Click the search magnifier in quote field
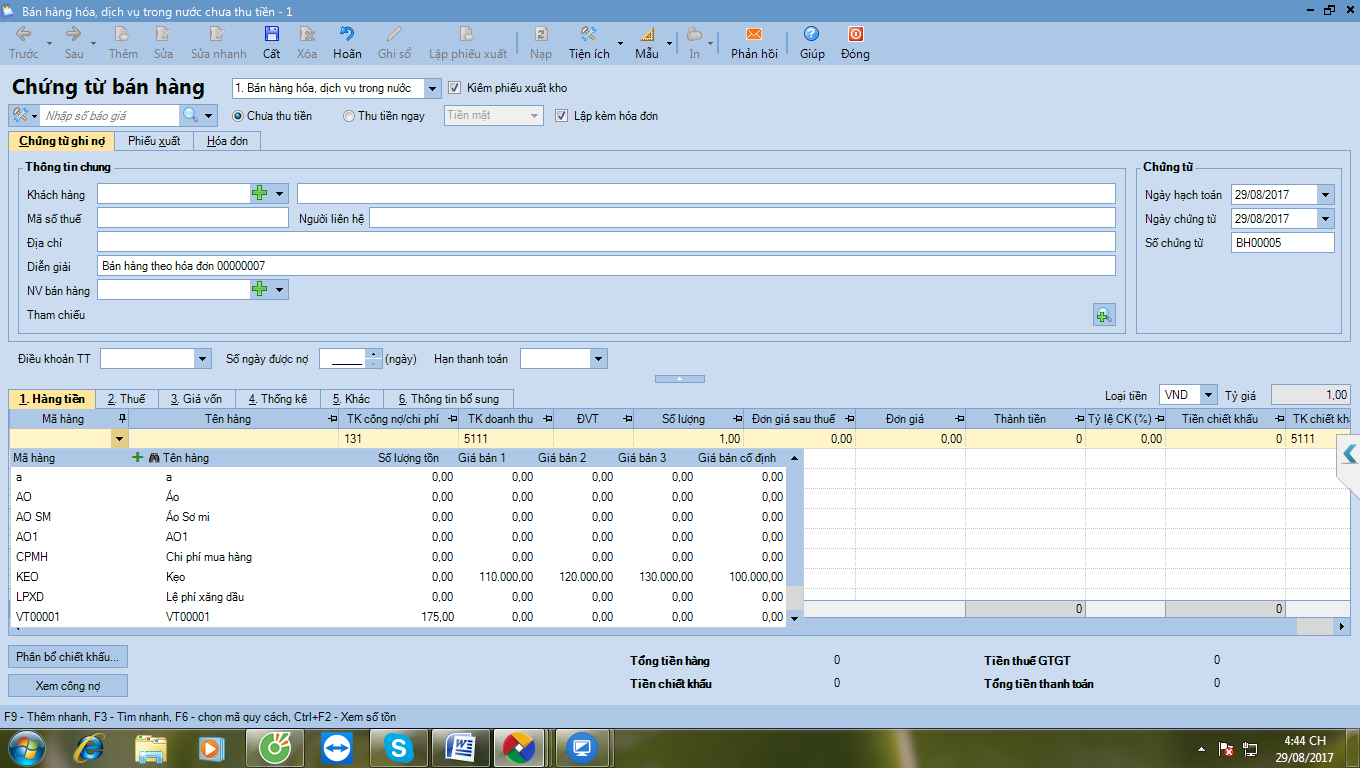 pos(190,116)
